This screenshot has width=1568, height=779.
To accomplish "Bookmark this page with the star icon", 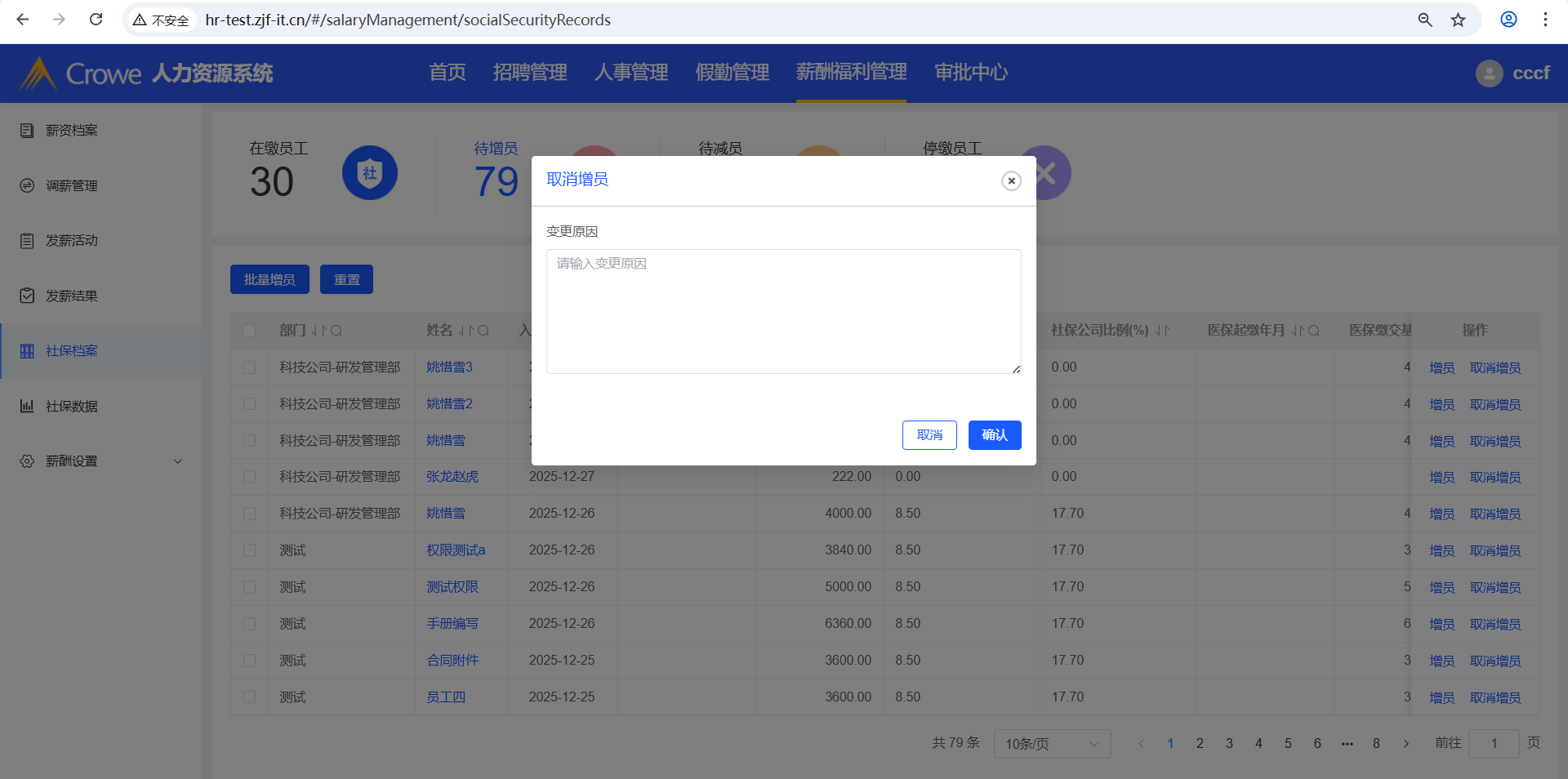I will tap(1458, 20).
